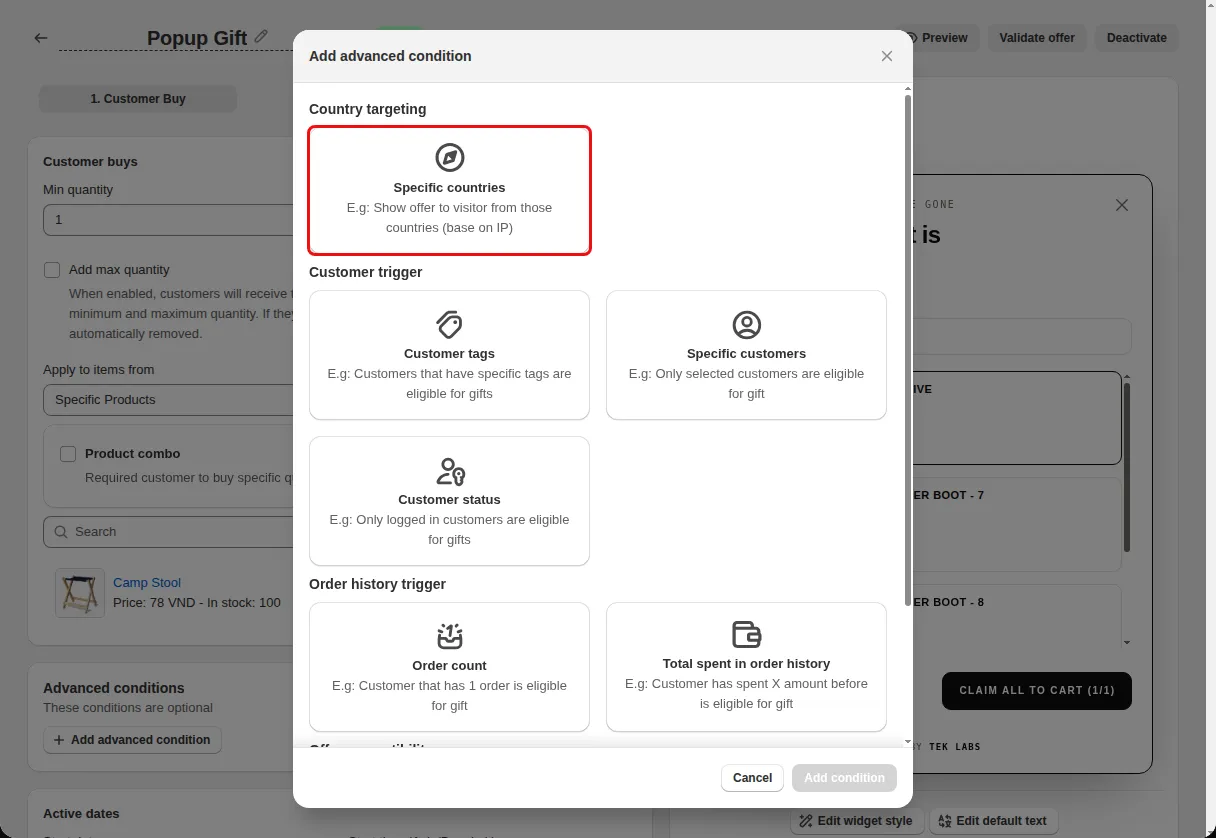Click the Add advanced condition button
The width and height of the screenshot is (1216, 838).
coord(132,740)
